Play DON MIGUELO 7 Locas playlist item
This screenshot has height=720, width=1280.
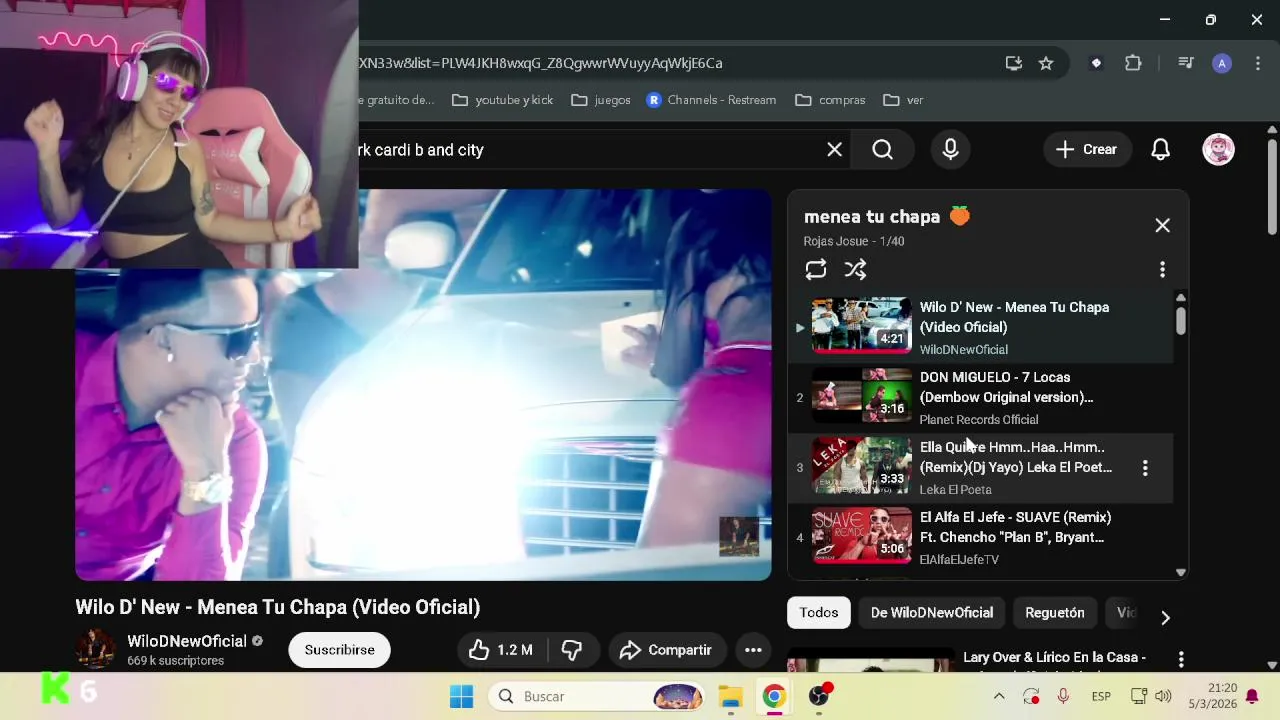click(980, 398)
